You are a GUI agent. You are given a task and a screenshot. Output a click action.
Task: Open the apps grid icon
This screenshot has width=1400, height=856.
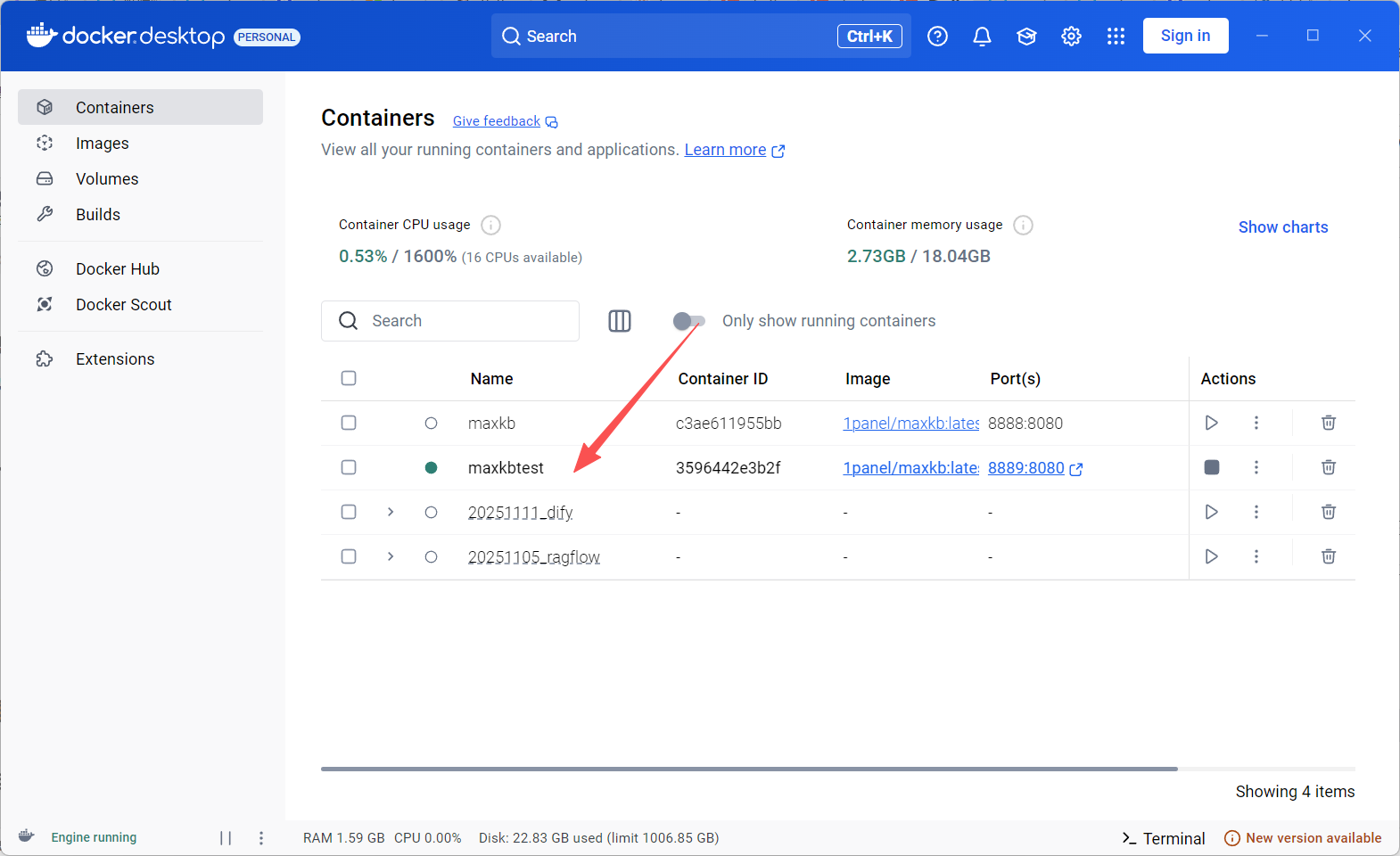point(1116,37)
